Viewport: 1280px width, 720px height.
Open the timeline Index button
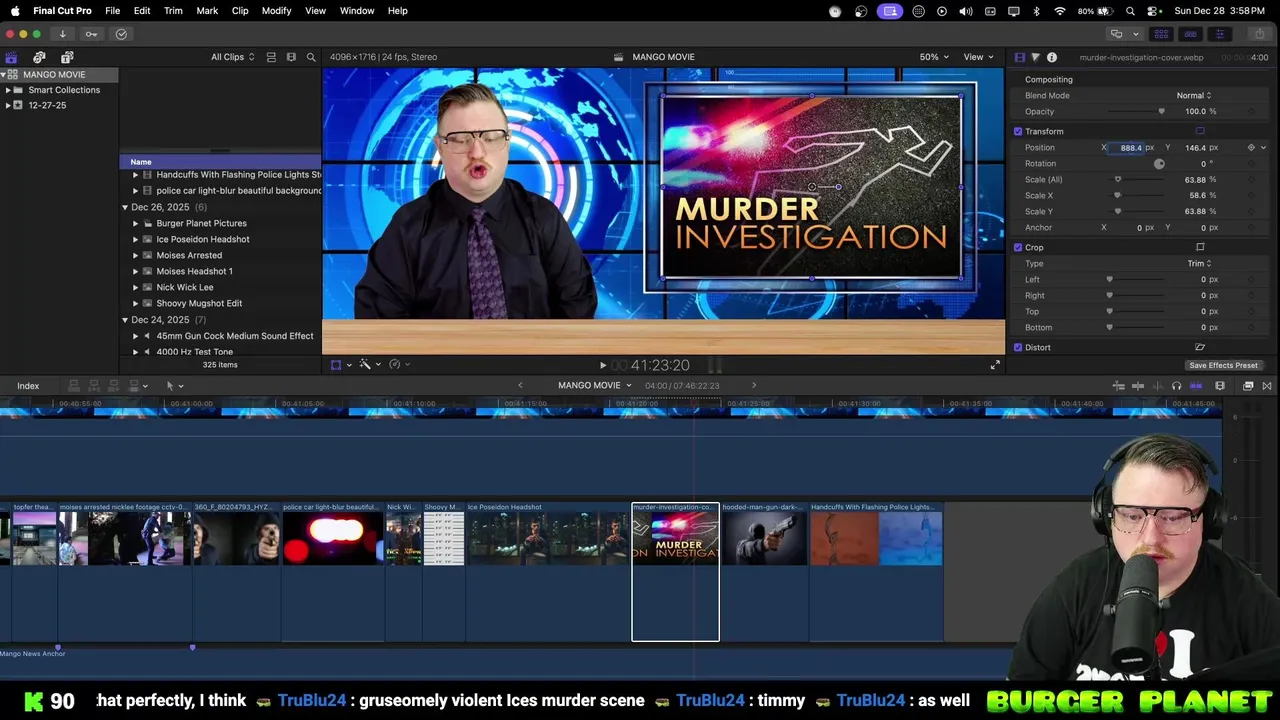click(x=28, y=386)
